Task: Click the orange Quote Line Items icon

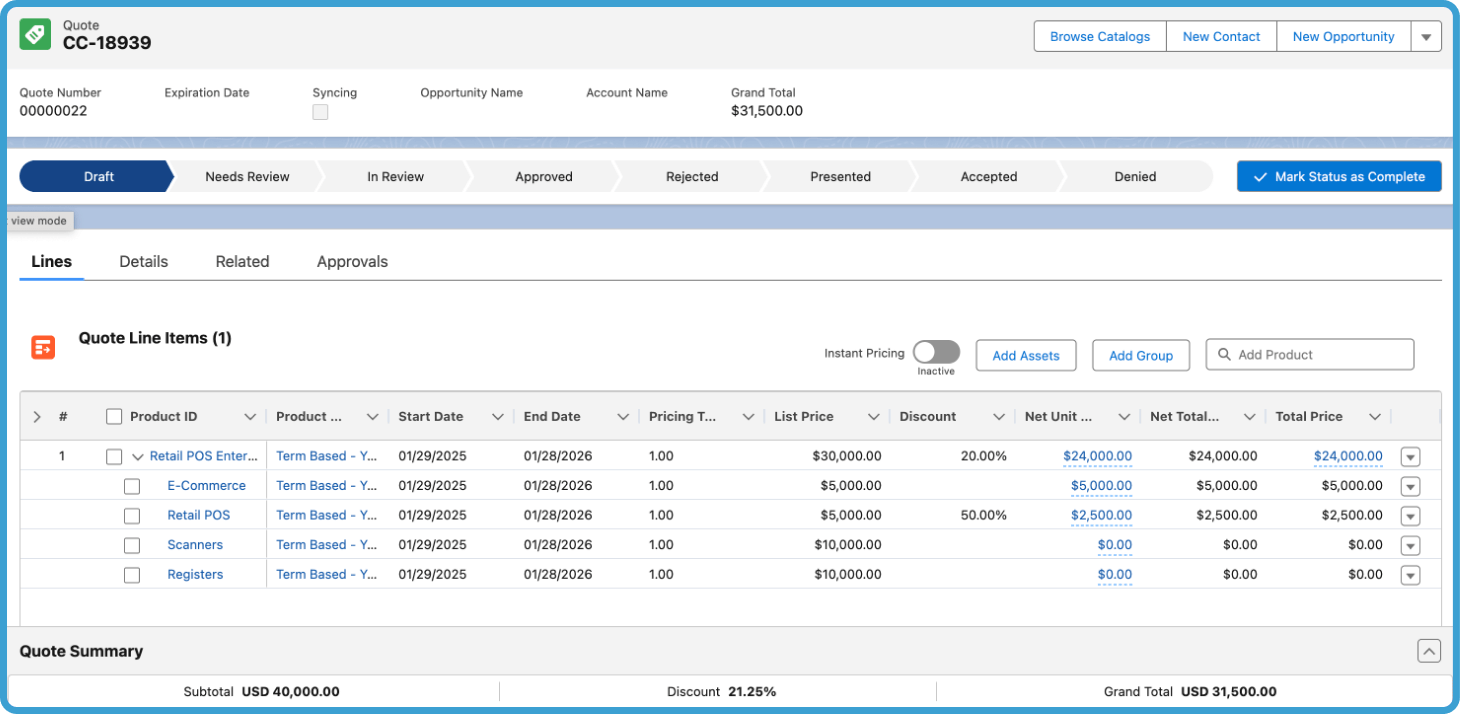Action: tap(43, 346)
